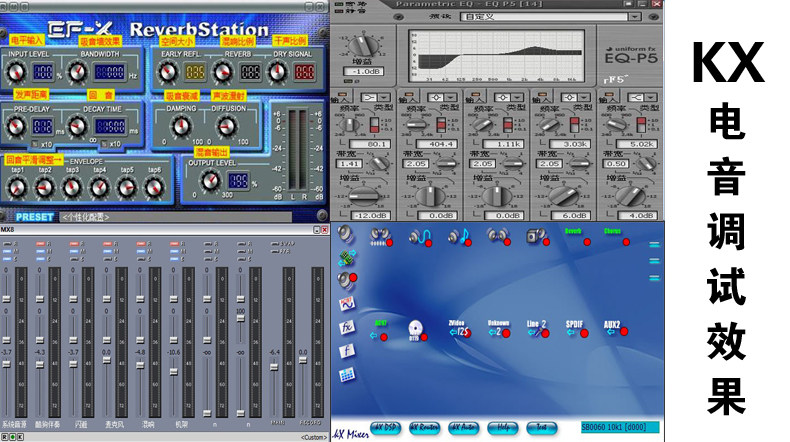Click the MX8 master fader reading -6.4
Viewport: 790px width, 442px height.
point(274,367)
